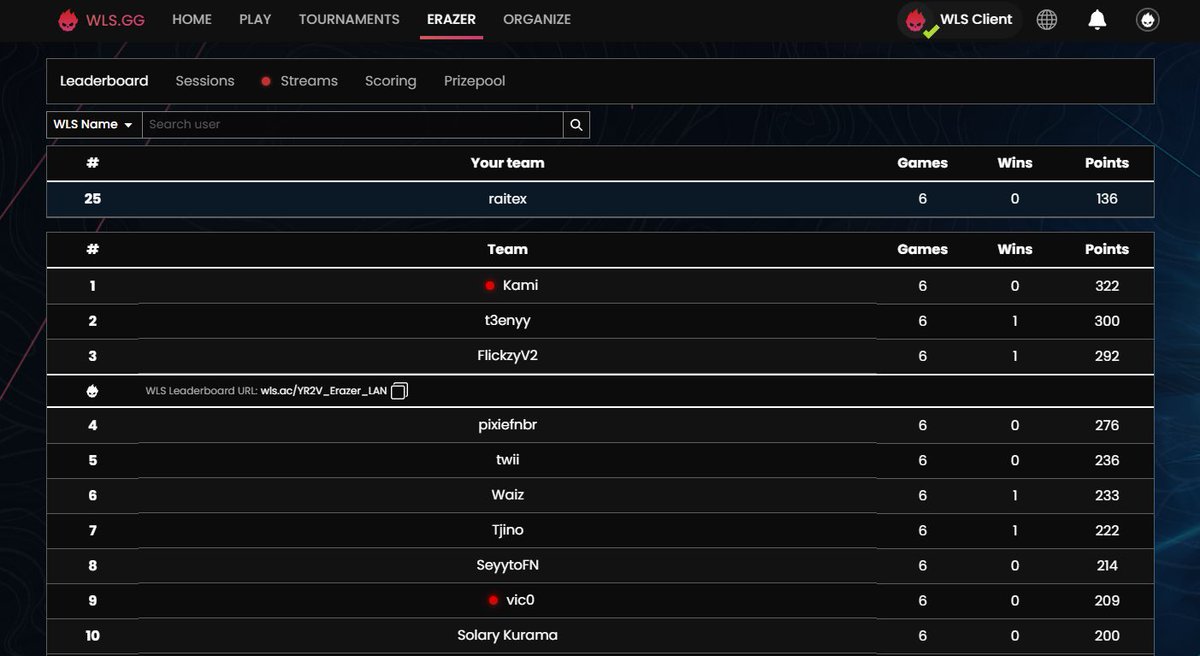Click red live dot next to Kami
Screen dimensions: 1200x656
(x=490, y=286)
